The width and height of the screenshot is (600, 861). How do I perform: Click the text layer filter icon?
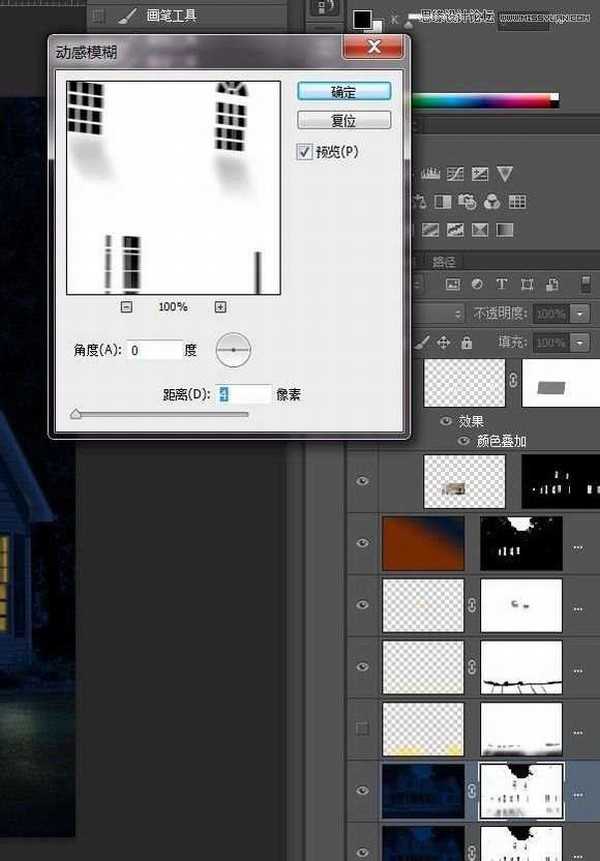pos(502,285)
